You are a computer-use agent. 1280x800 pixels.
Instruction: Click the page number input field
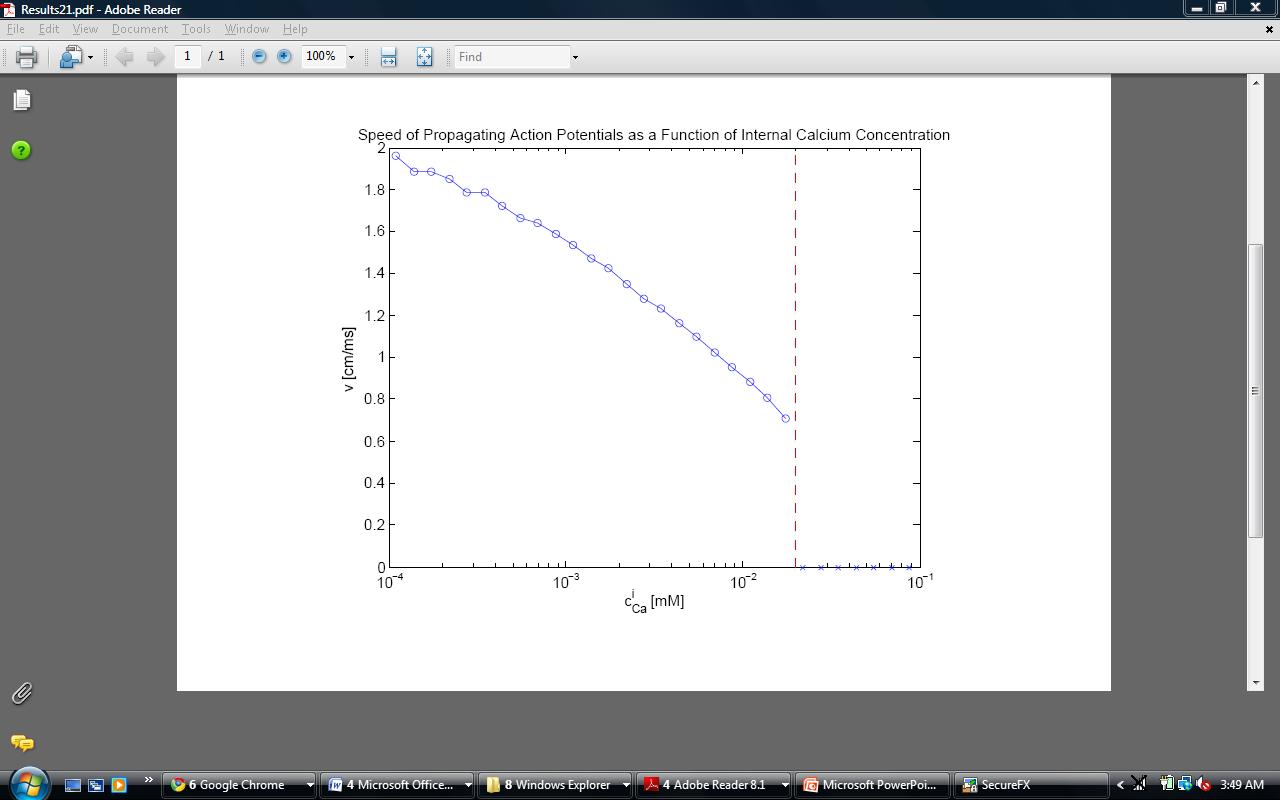click(187, 56)
